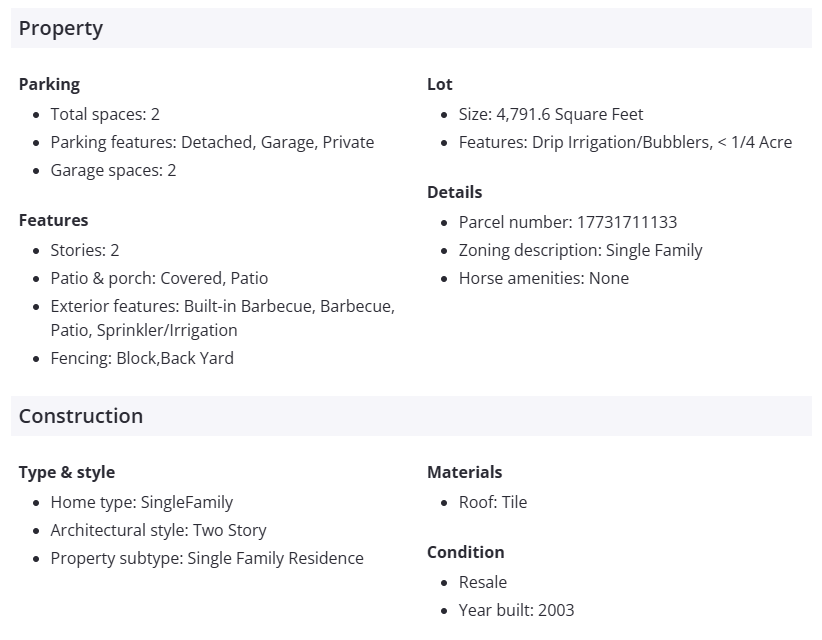Click the Parking features line
This screenshot has height=640, width=822.
(212, 142)
